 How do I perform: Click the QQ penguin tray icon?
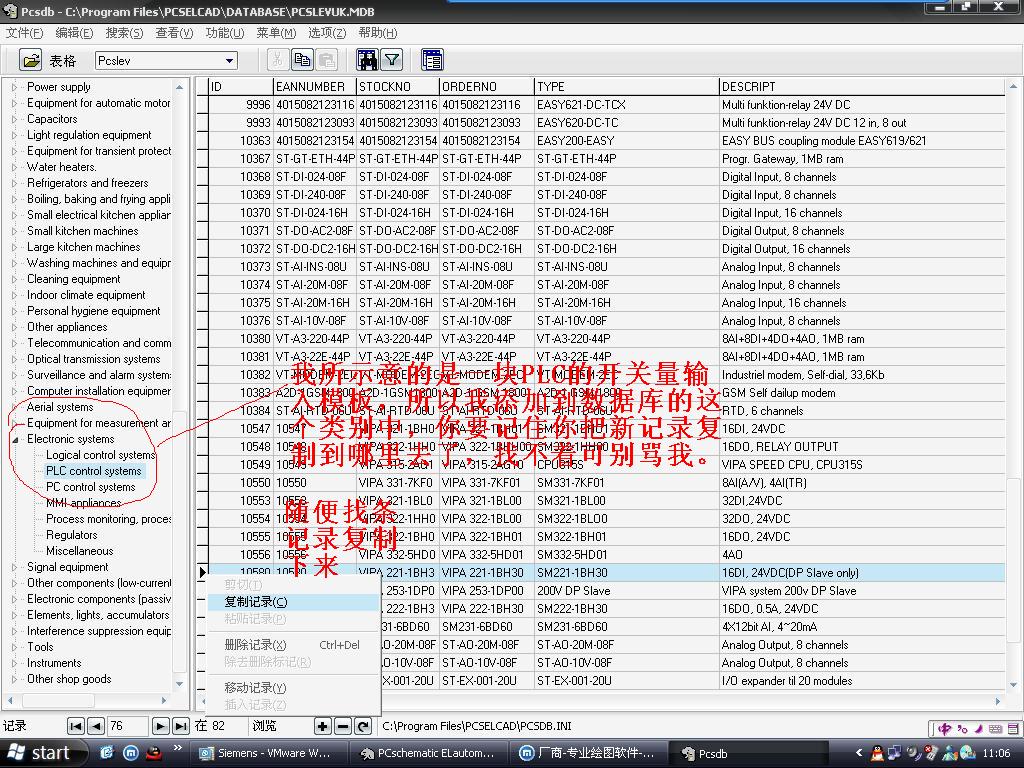876,753
